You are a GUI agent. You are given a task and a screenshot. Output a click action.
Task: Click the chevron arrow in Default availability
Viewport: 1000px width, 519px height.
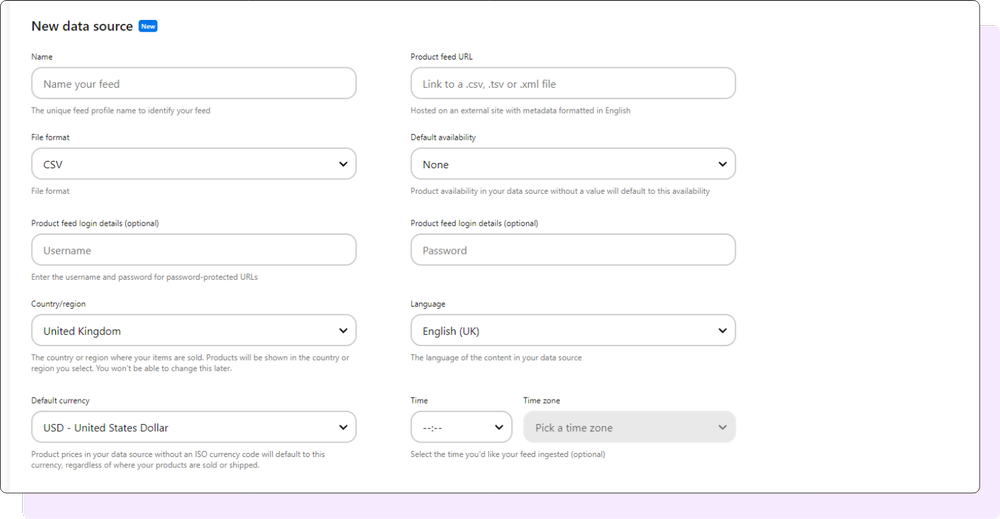[x=722, y=164]
